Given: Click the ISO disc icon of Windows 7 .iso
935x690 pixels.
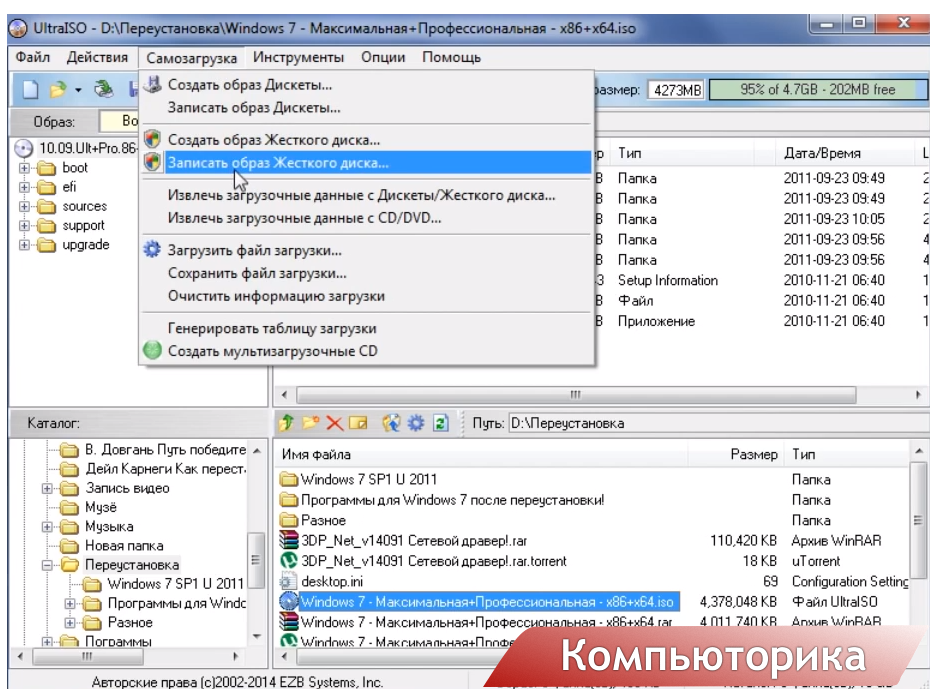Looking at the screenshot, I should (289, 601).
